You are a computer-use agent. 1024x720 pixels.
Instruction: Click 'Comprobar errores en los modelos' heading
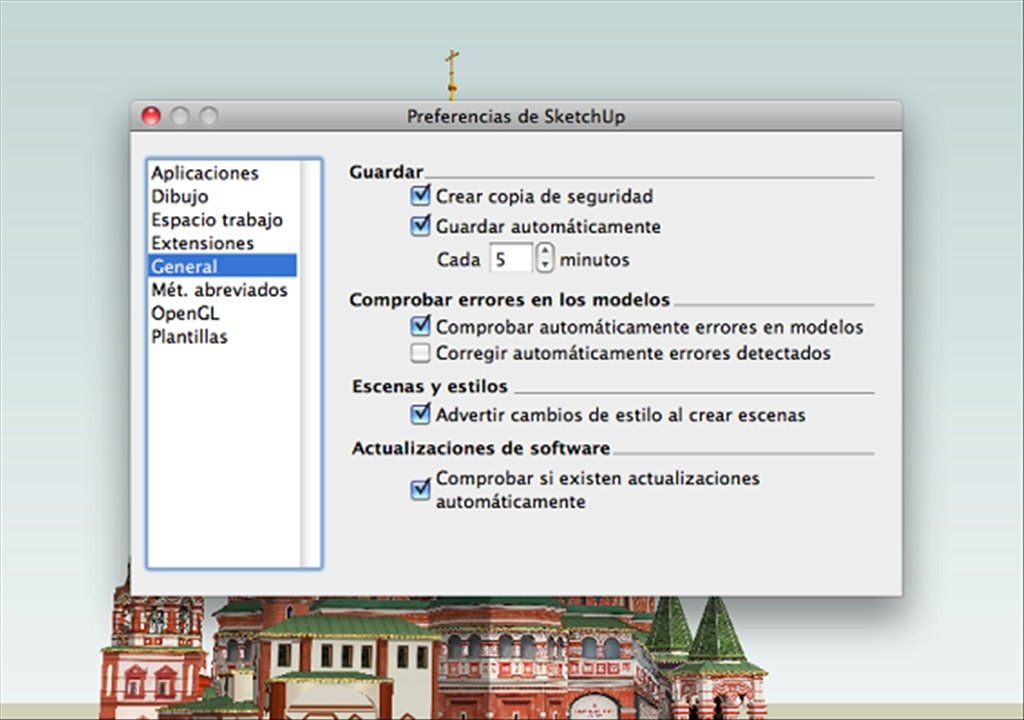[509, 300]
